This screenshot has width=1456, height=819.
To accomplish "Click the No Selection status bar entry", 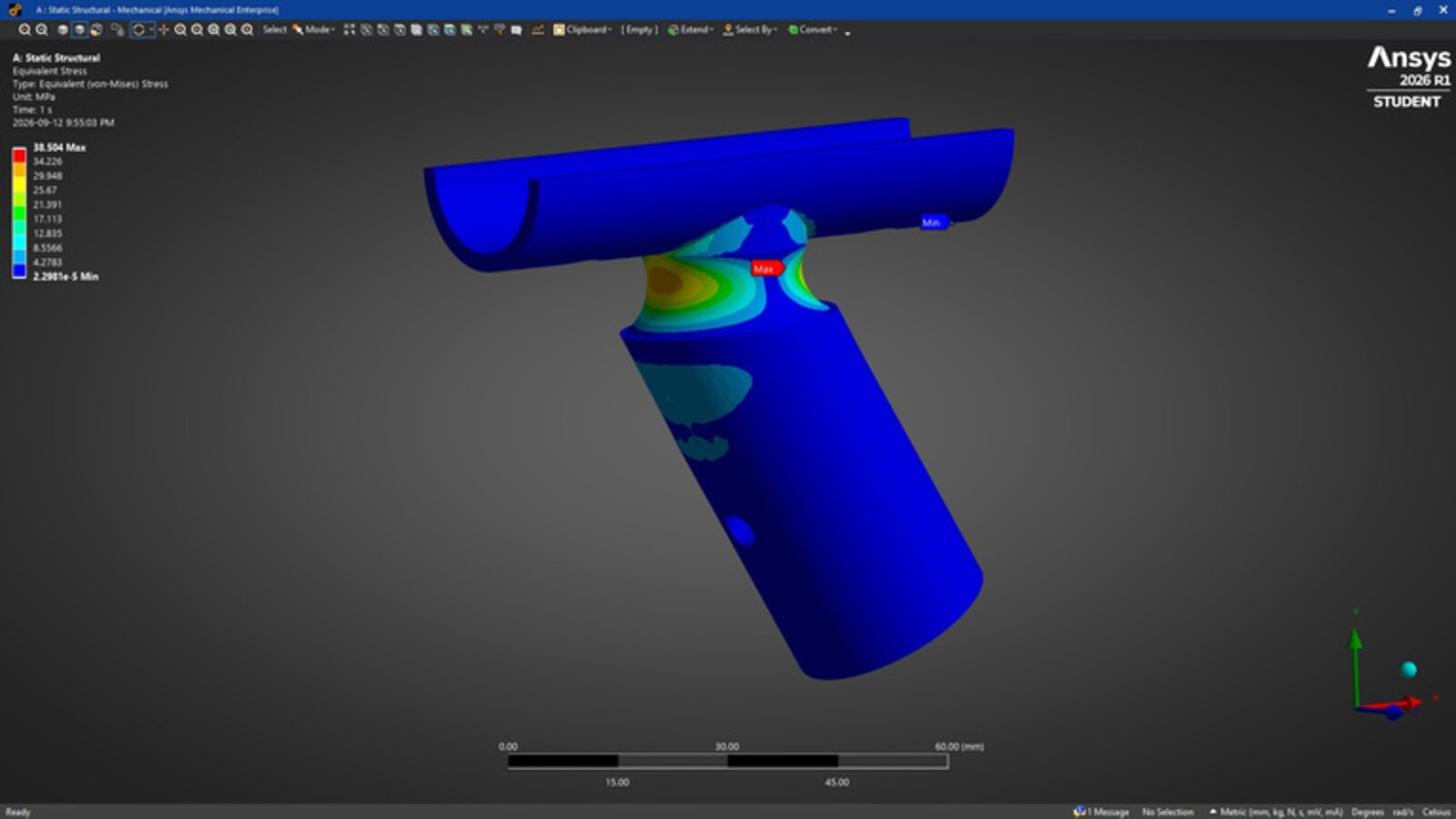I will 1168,812.
